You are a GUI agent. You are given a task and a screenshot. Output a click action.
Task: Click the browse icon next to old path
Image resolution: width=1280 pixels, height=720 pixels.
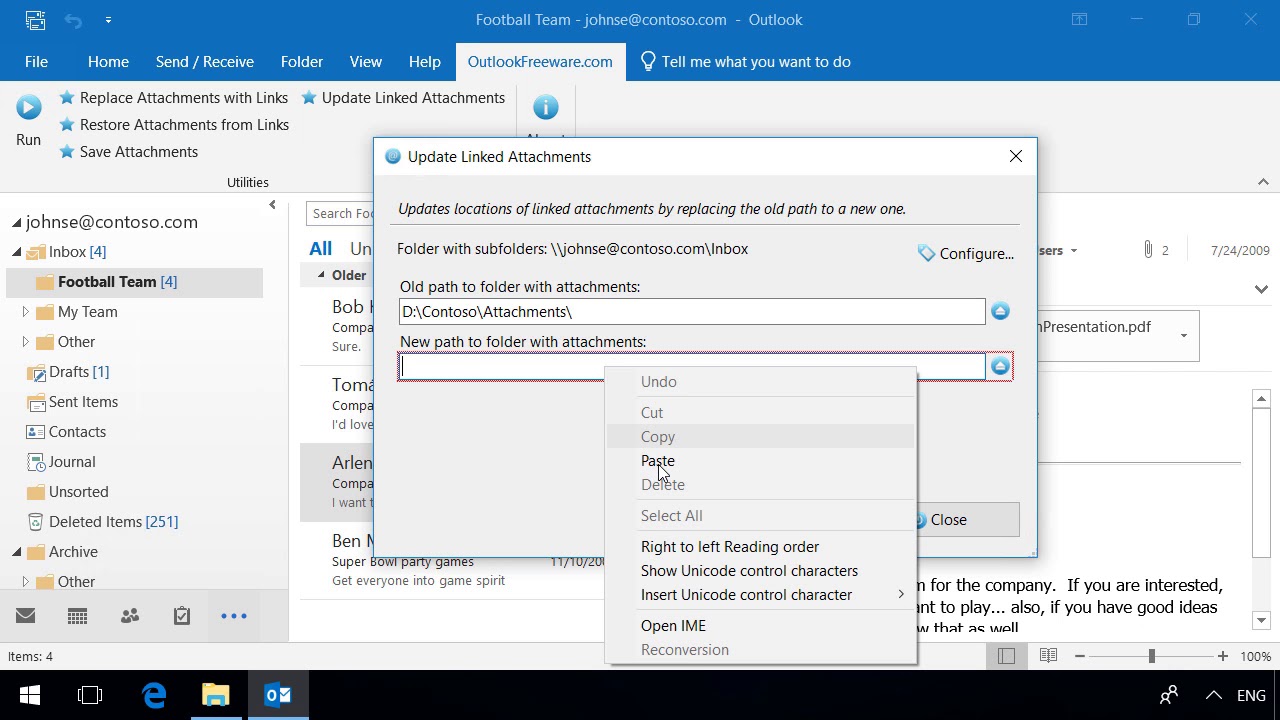[x=1000, y=312]
